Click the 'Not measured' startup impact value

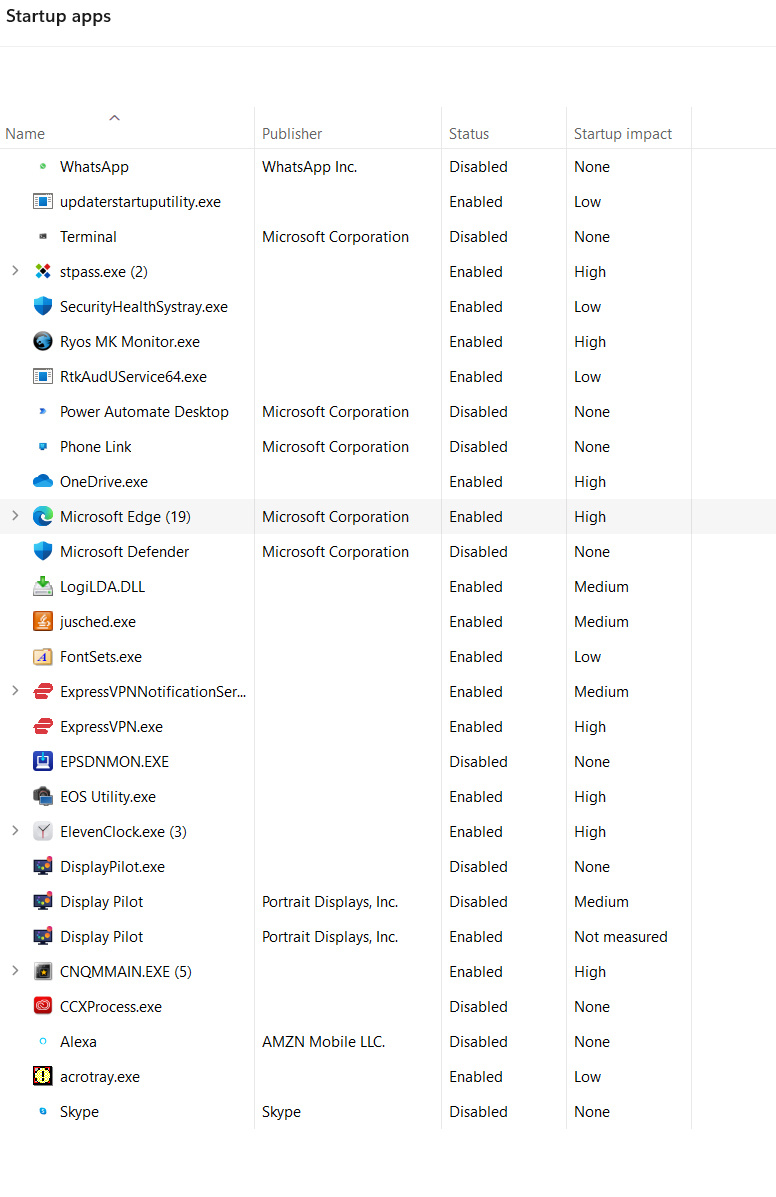[620, 937]
